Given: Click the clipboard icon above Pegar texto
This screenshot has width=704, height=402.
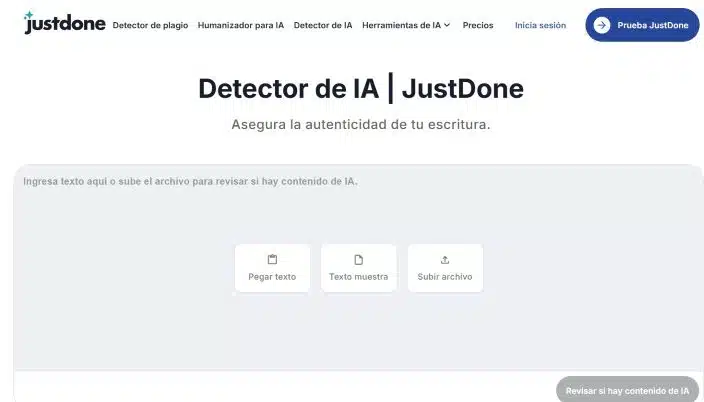Looking at the screenshot, I should click(x=272, y=260).
